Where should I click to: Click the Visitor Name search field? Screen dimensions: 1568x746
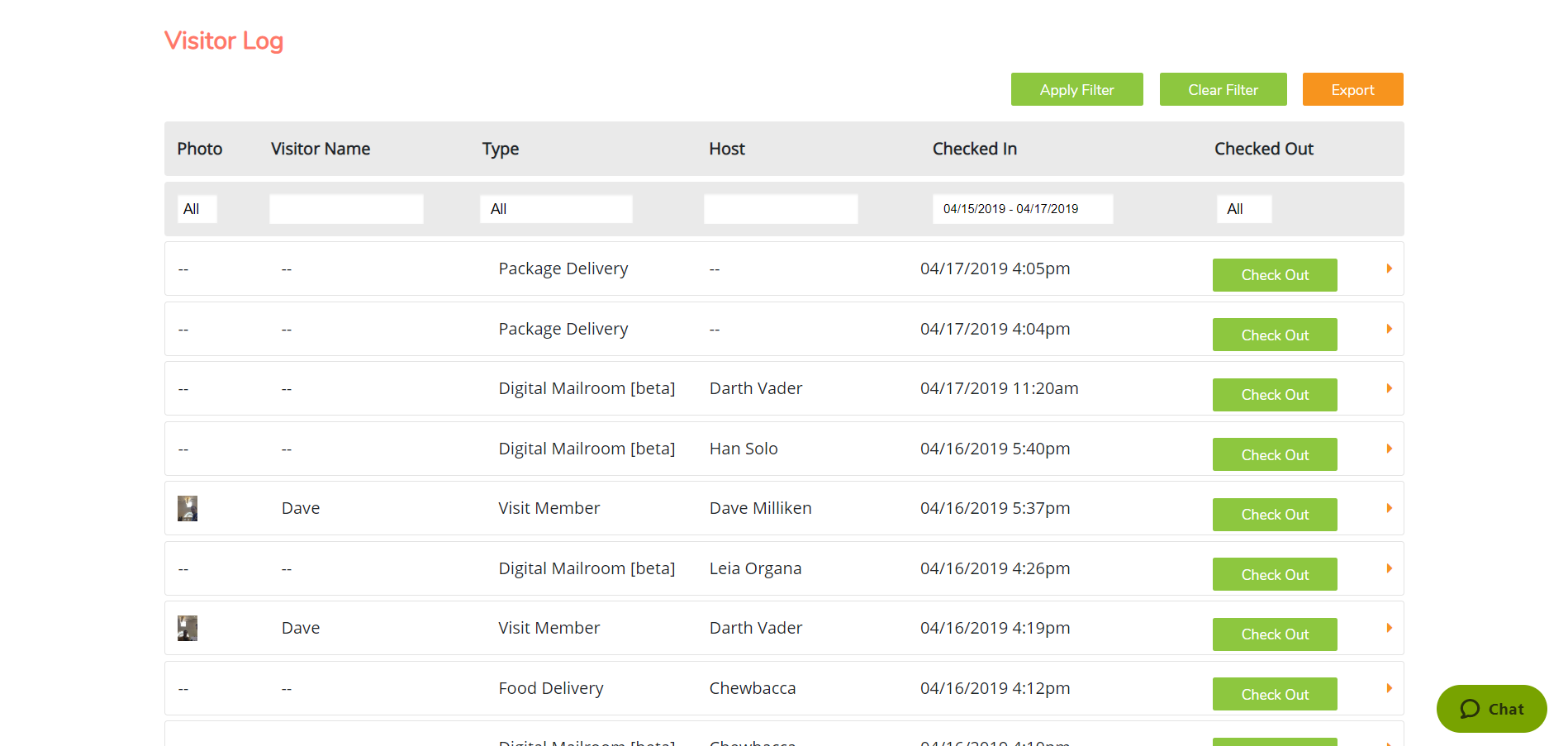pyautogui.click(x=345, y=208)
